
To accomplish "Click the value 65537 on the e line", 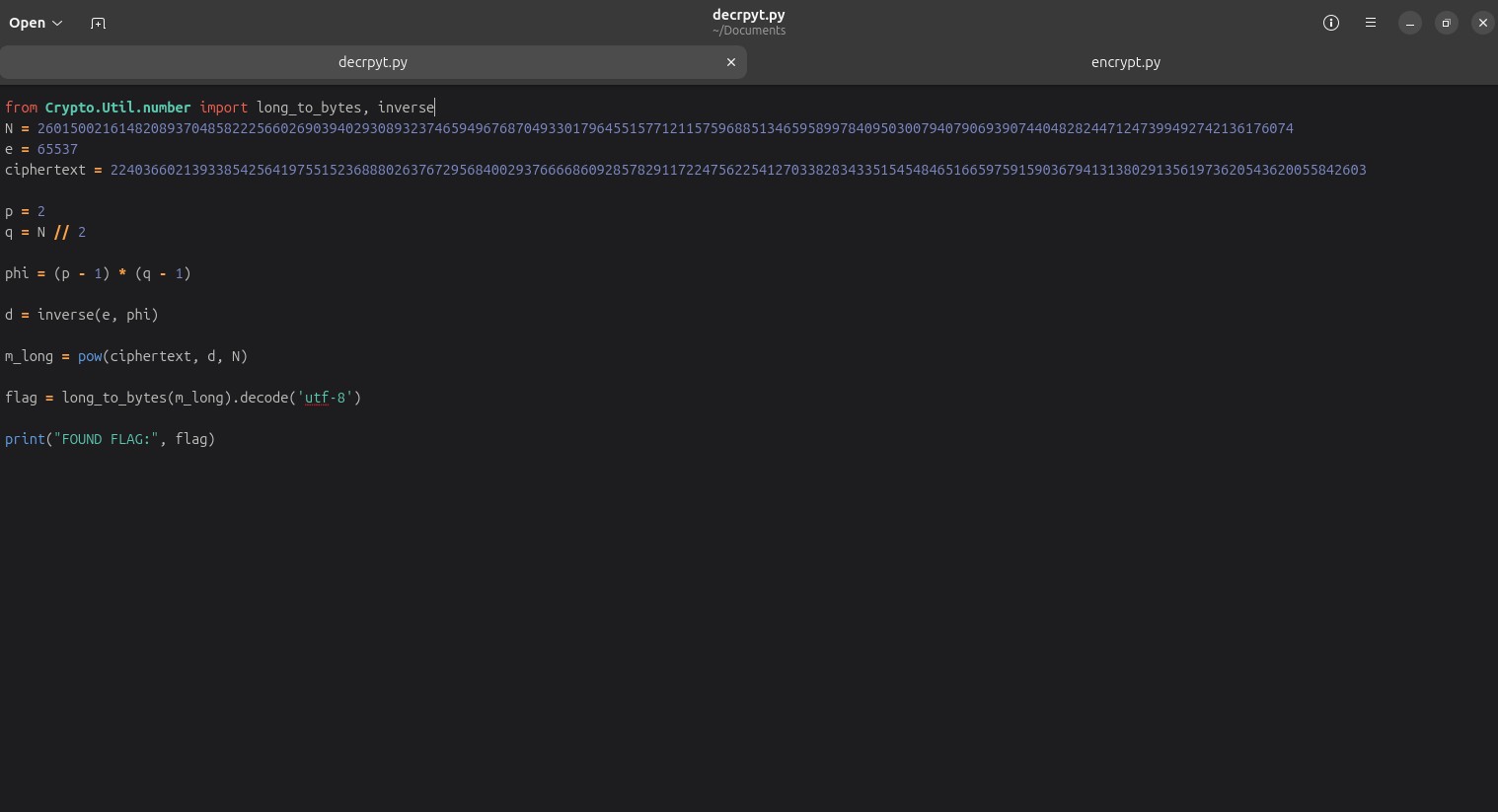I will tap(57, 149).
